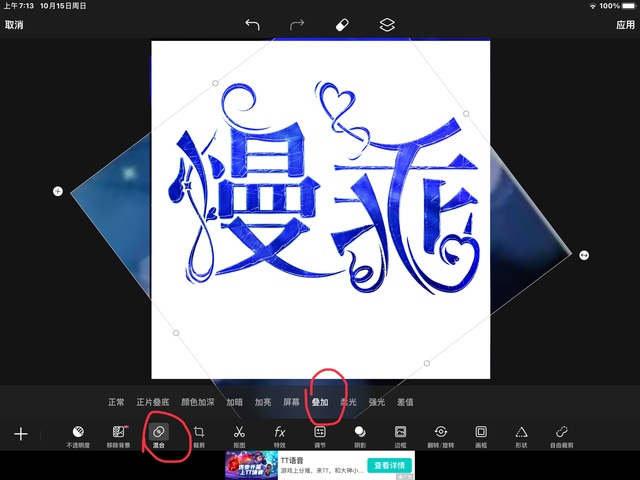Open the 不透明度 opacity tool

click(78, 435)
